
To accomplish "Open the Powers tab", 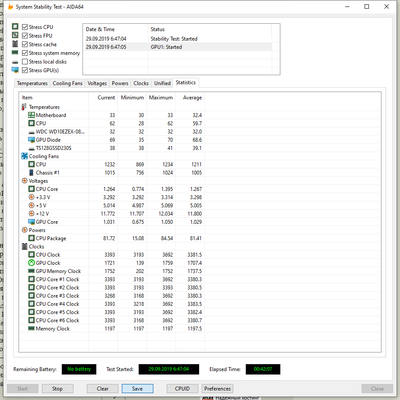I will click(120, 83).
